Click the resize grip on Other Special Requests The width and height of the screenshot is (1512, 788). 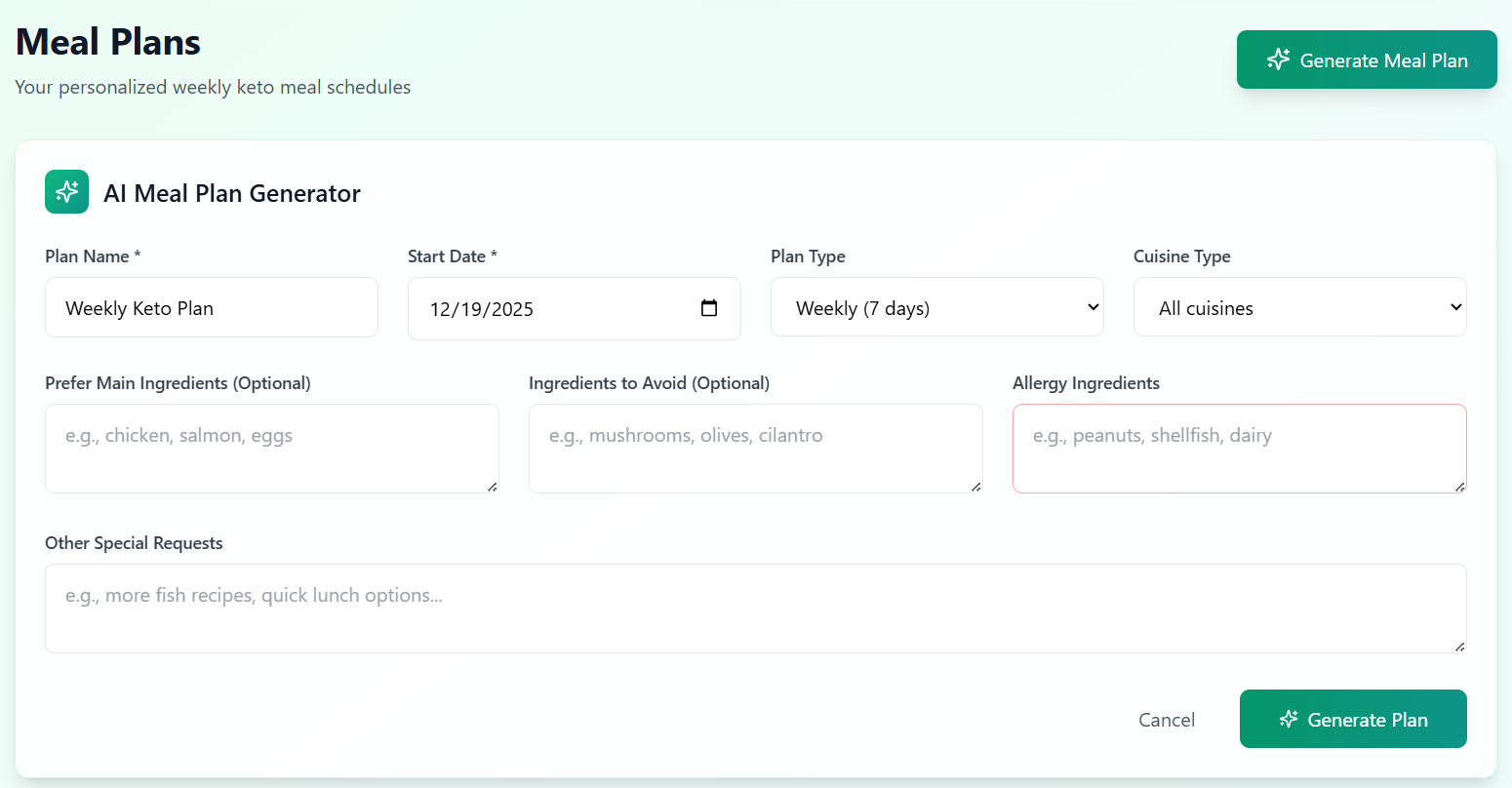pos(1460,646)
